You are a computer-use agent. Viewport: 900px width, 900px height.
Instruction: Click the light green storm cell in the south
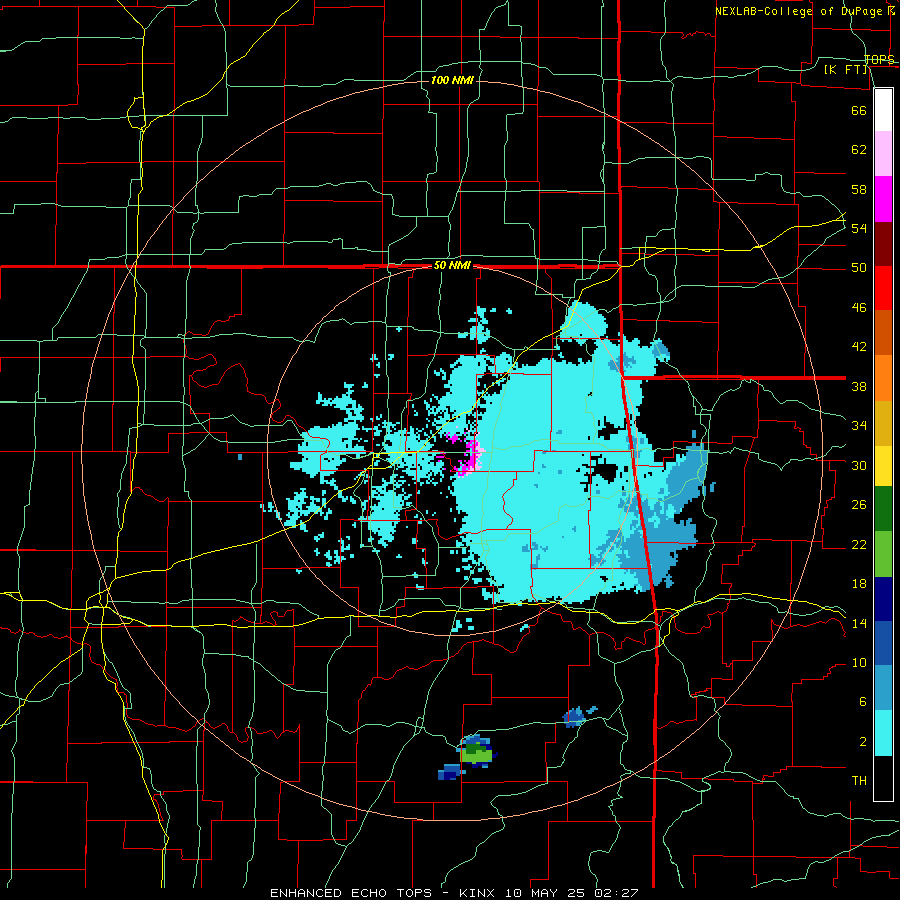click(476, 754)
